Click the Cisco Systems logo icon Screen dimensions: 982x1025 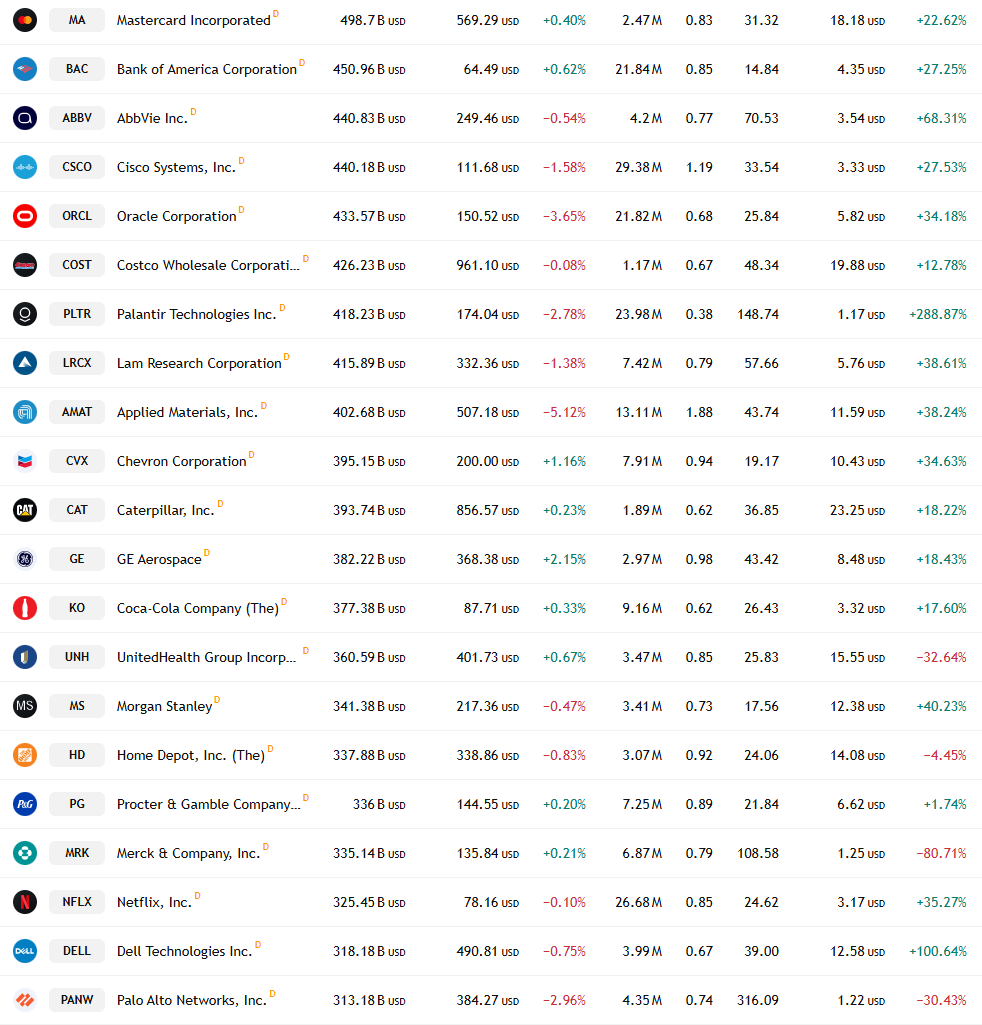25,167
